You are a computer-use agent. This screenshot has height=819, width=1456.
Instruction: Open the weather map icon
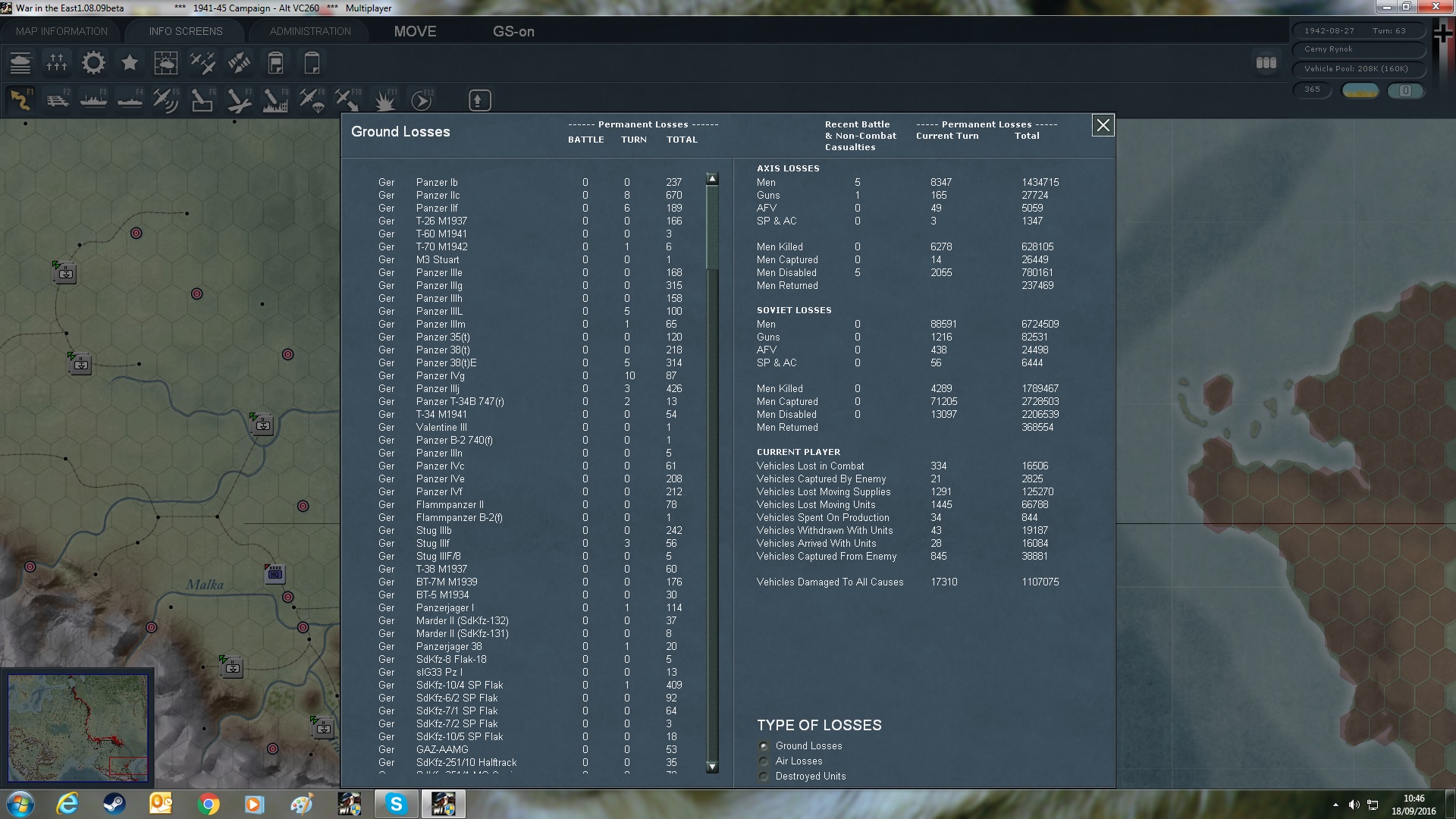(x=165, y=63)
